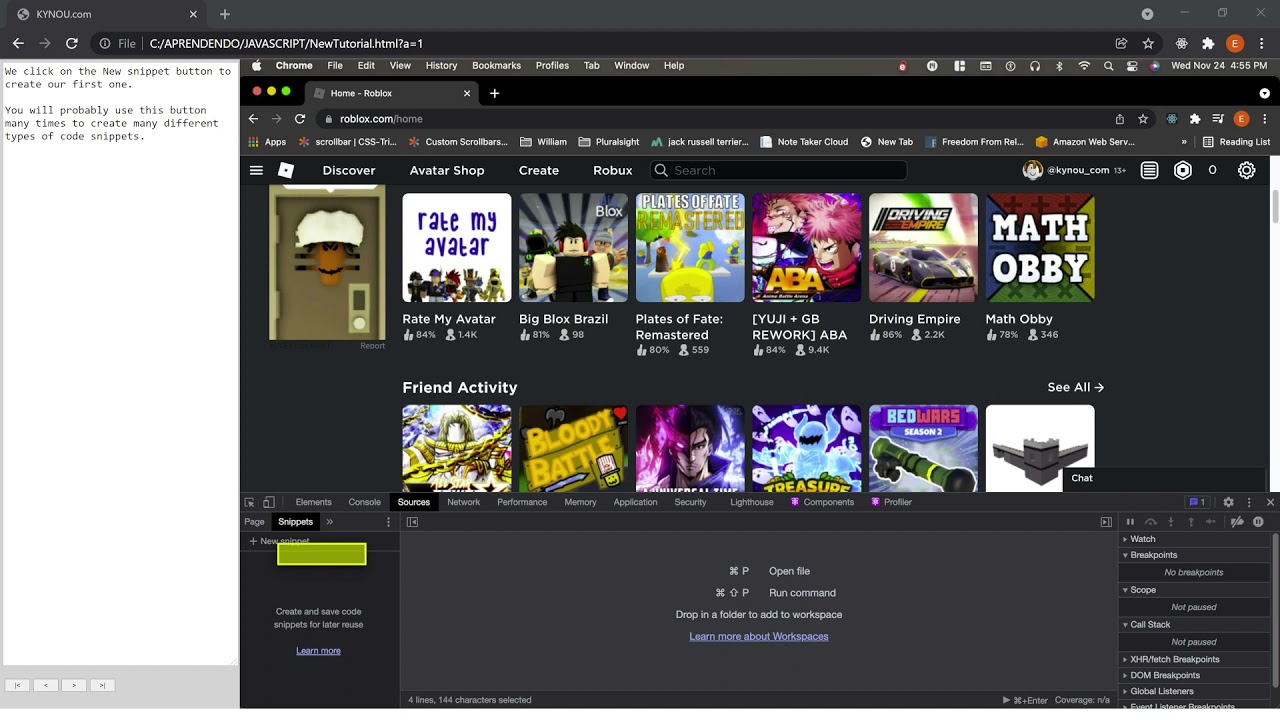The image size is (1280, 720).
Task: Click the Roblox search field
Action: pyautogui.click(x=779, y=170)
